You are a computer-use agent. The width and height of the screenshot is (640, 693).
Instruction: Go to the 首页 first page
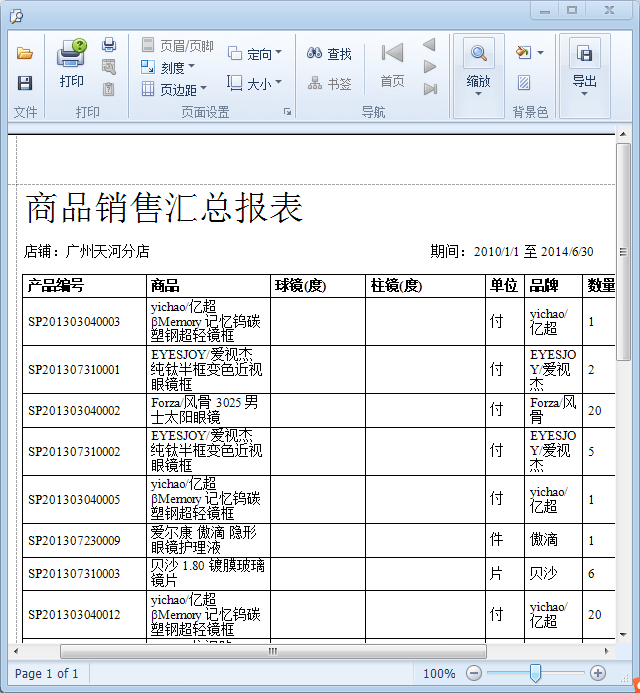[x=392, y=65]
